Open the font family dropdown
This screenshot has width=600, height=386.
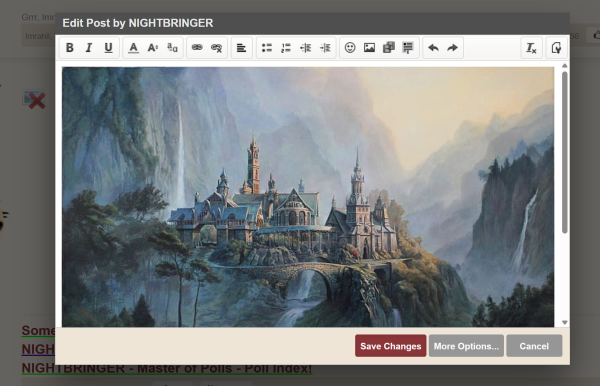tap(172, 48)
